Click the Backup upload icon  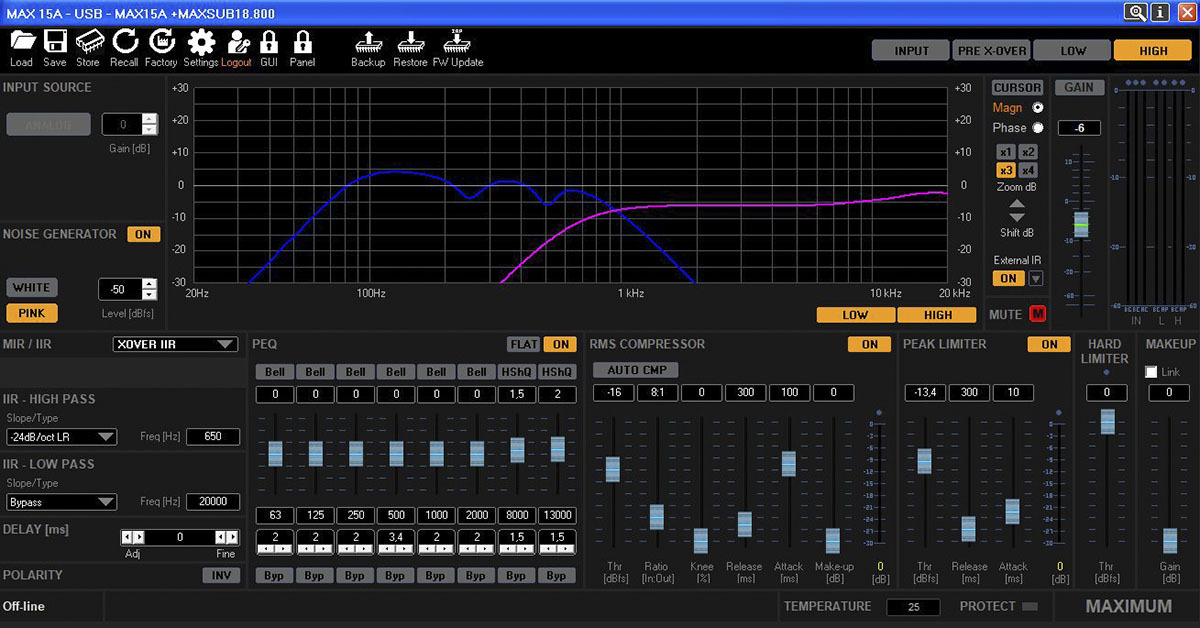368,42
